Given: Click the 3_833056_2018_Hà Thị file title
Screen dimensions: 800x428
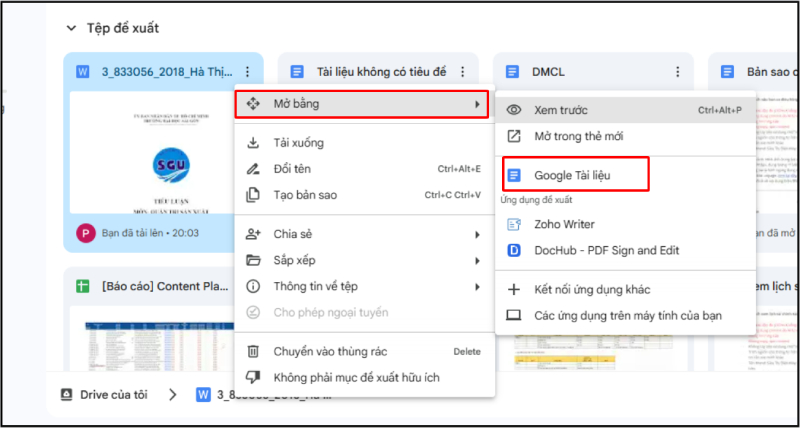Looking at the screenshot, I should 167,72.
